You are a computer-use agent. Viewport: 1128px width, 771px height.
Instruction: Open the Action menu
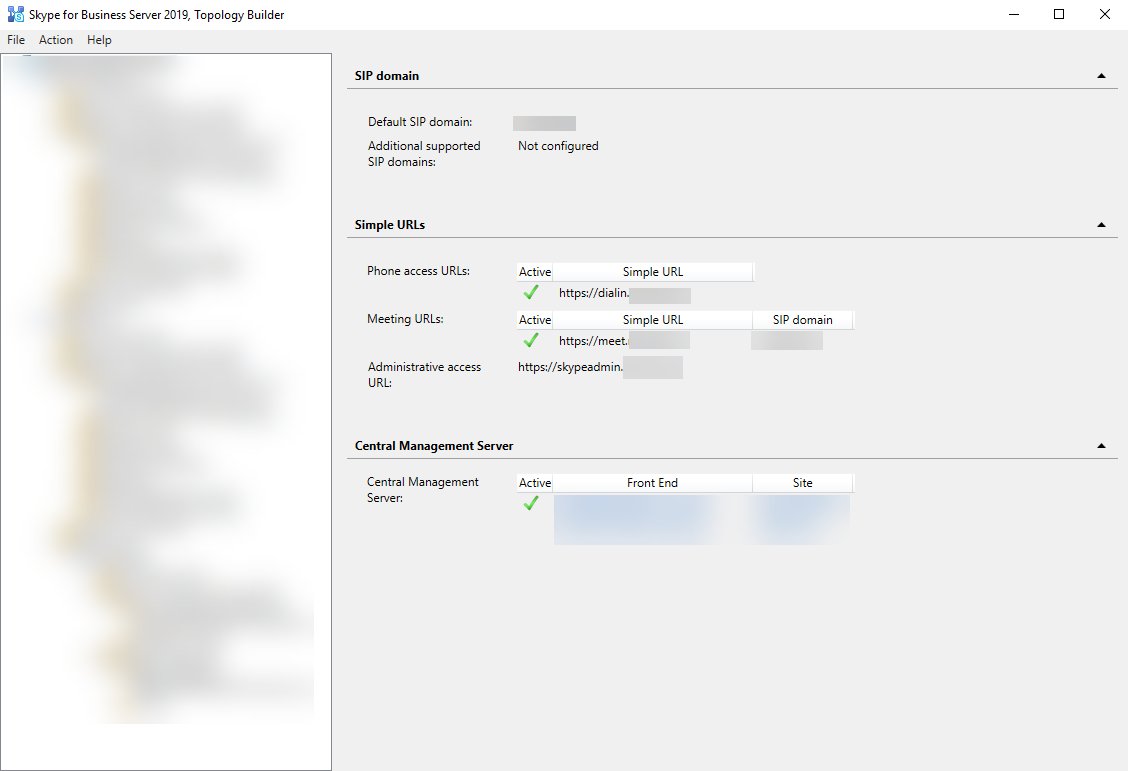point(55,40)
